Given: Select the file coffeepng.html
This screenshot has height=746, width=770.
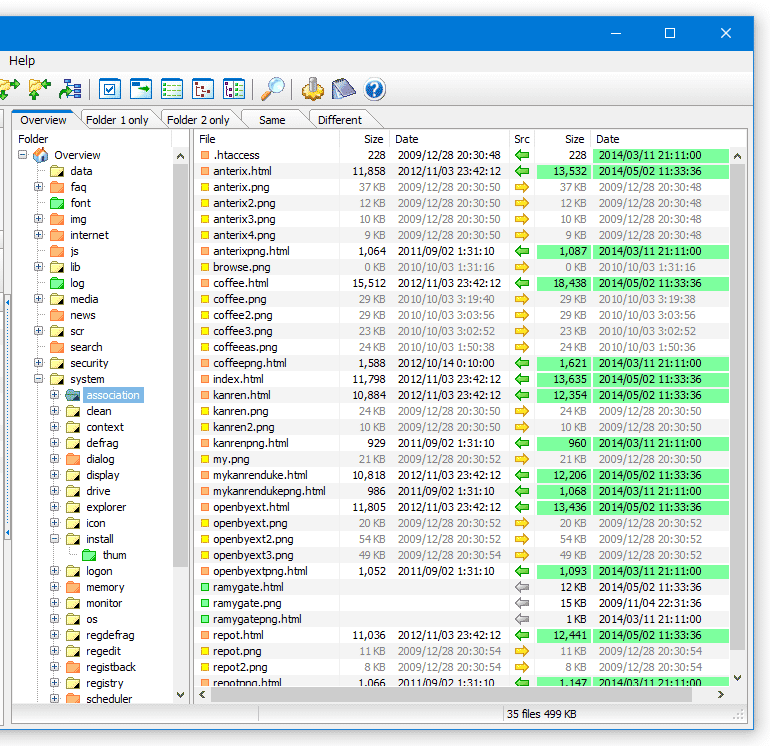Looking at the screenshot, I should tap(250, 363).
